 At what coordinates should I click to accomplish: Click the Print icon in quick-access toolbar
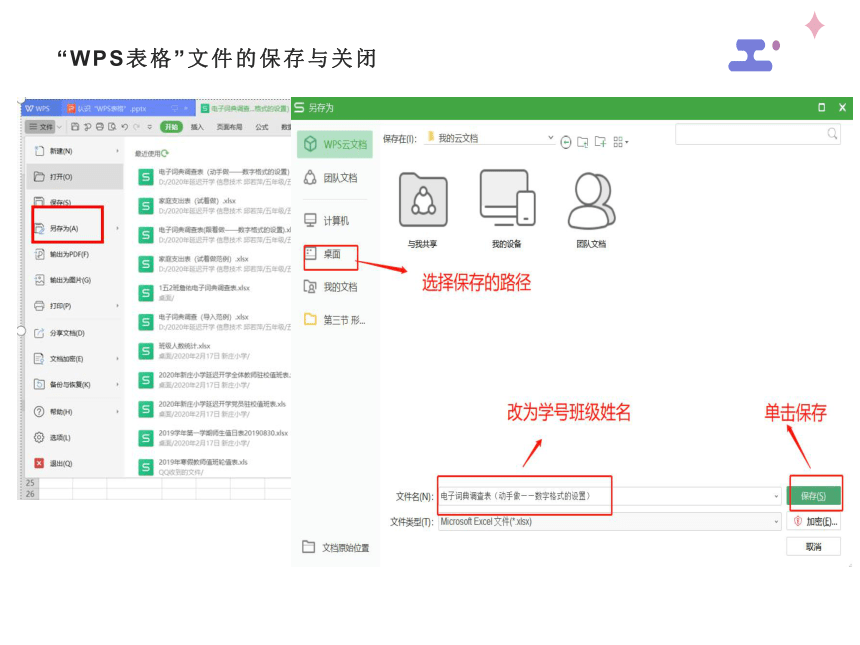[x=100, y=127]
